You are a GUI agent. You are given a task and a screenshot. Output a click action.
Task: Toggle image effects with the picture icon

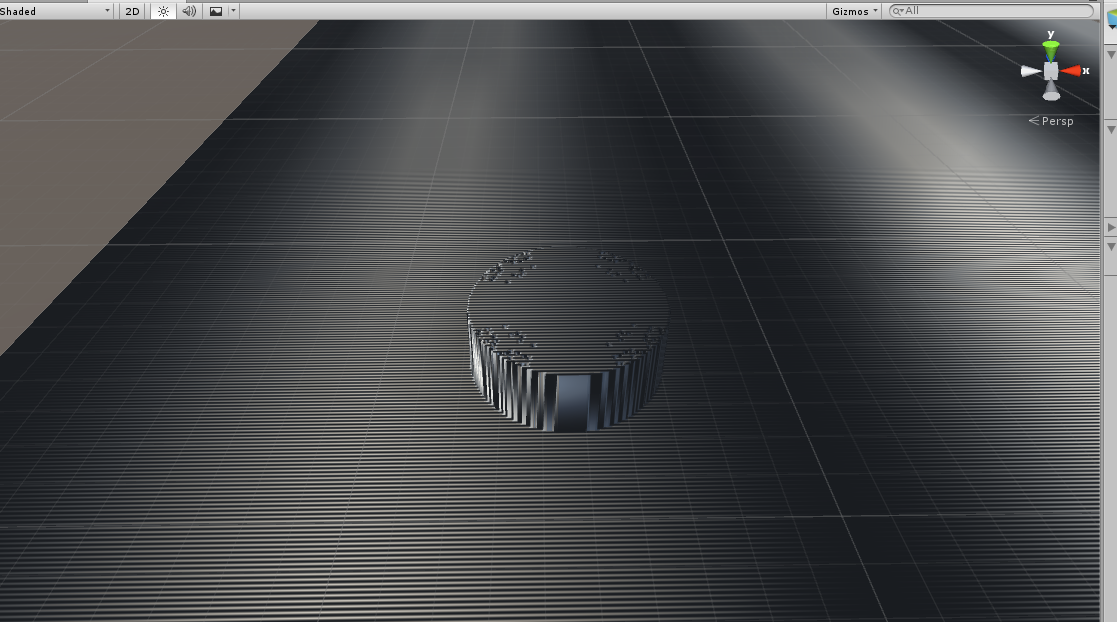tap(215, 11)
